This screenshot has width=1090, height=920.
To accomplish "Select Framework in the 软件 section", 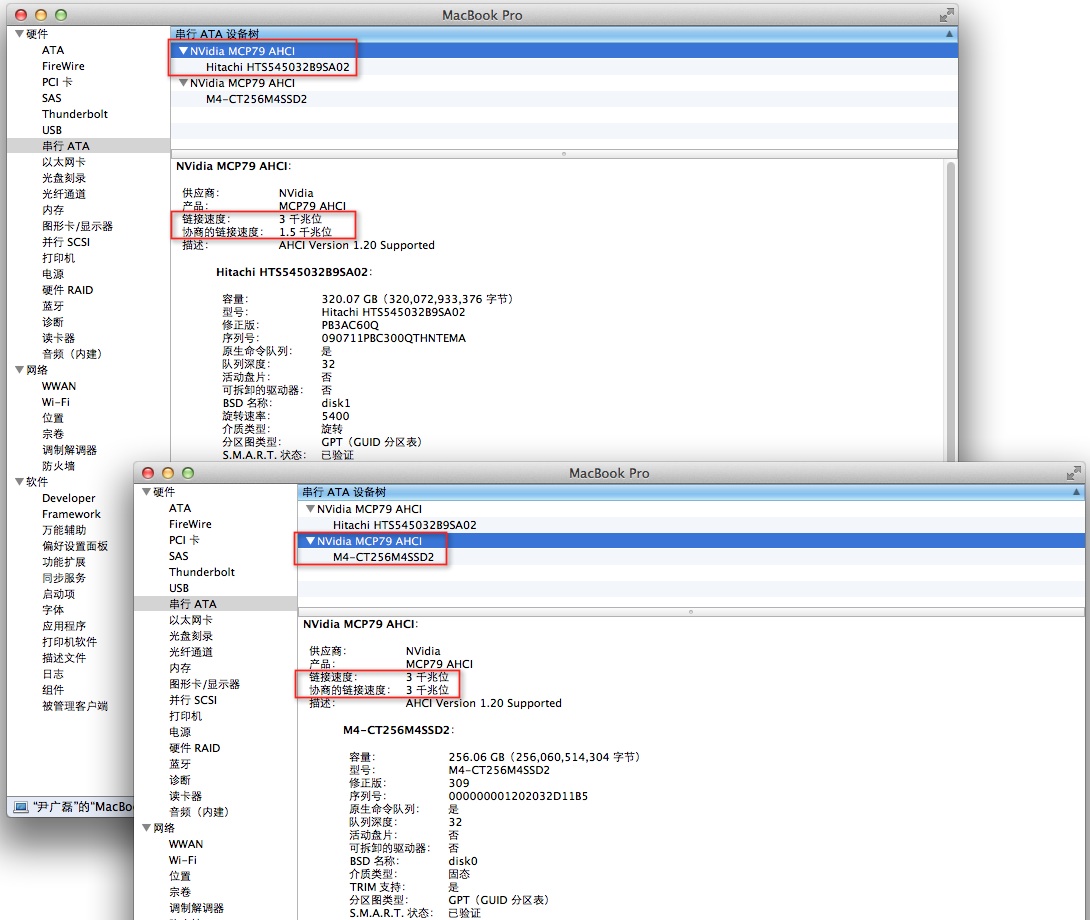I will (72, 514).
